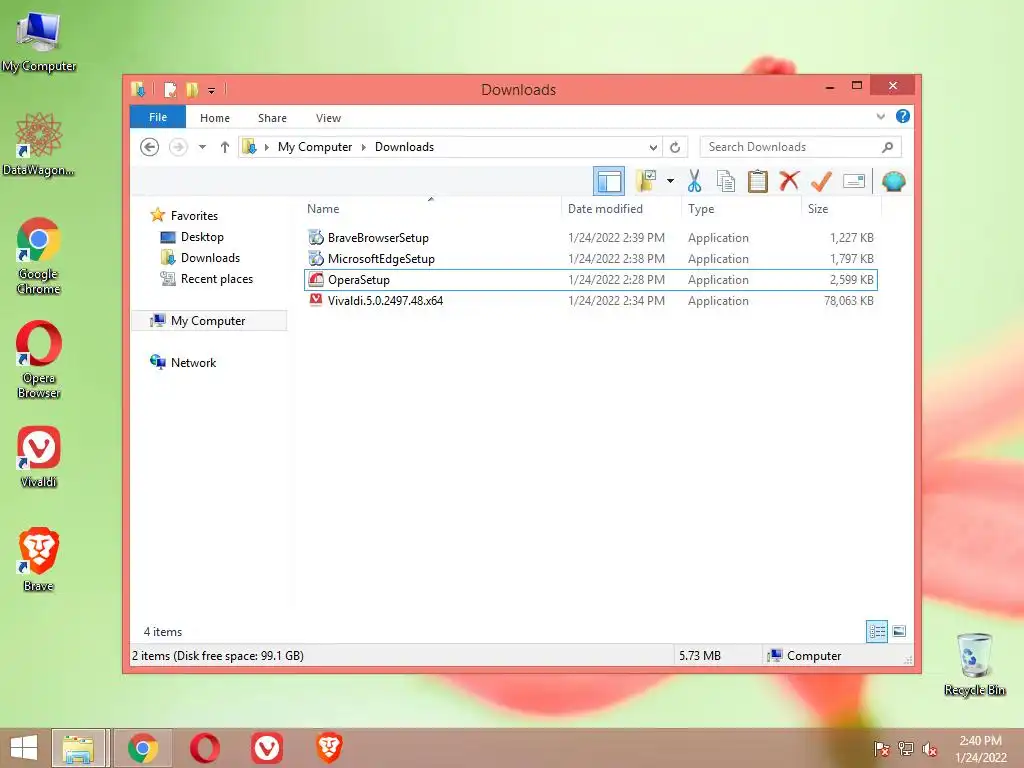
Task: Click the orange checkmark Properties icon
Action: coord(821,181)
